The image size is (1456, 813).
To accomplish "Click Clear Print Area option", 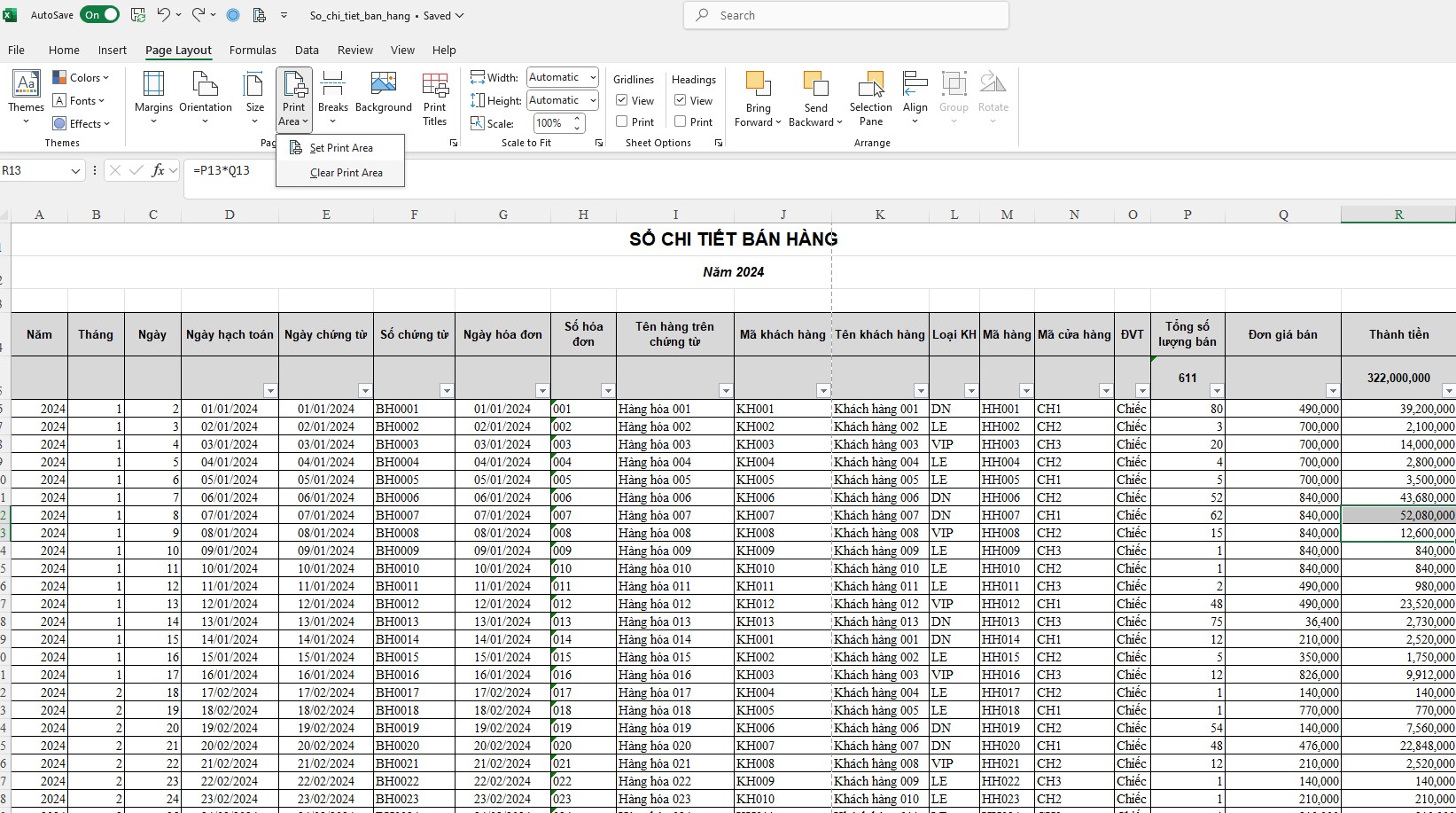I will [x=346, y=173].
